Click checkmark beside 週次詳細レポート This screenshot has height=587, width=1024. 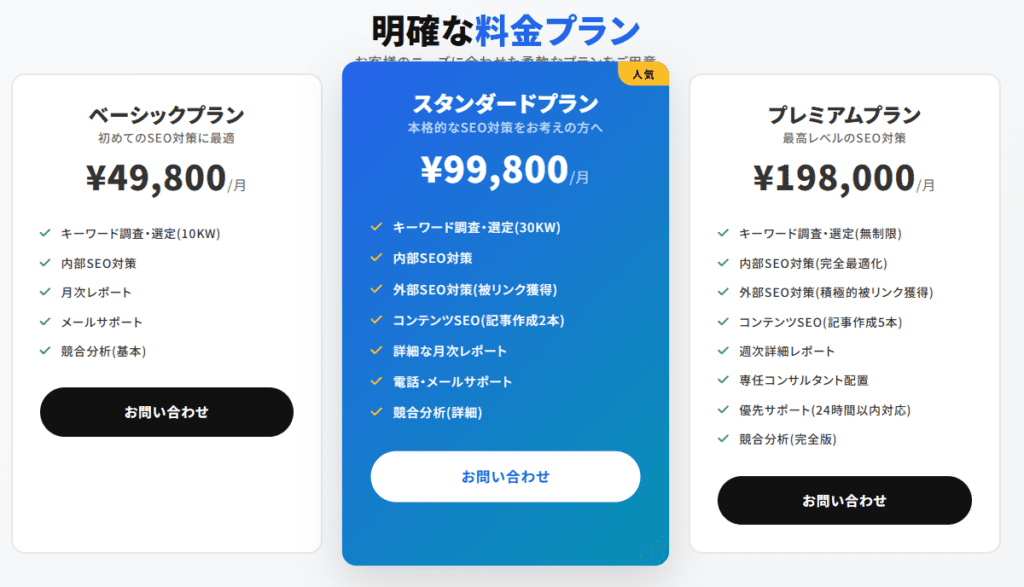click(x=723, y=350)
